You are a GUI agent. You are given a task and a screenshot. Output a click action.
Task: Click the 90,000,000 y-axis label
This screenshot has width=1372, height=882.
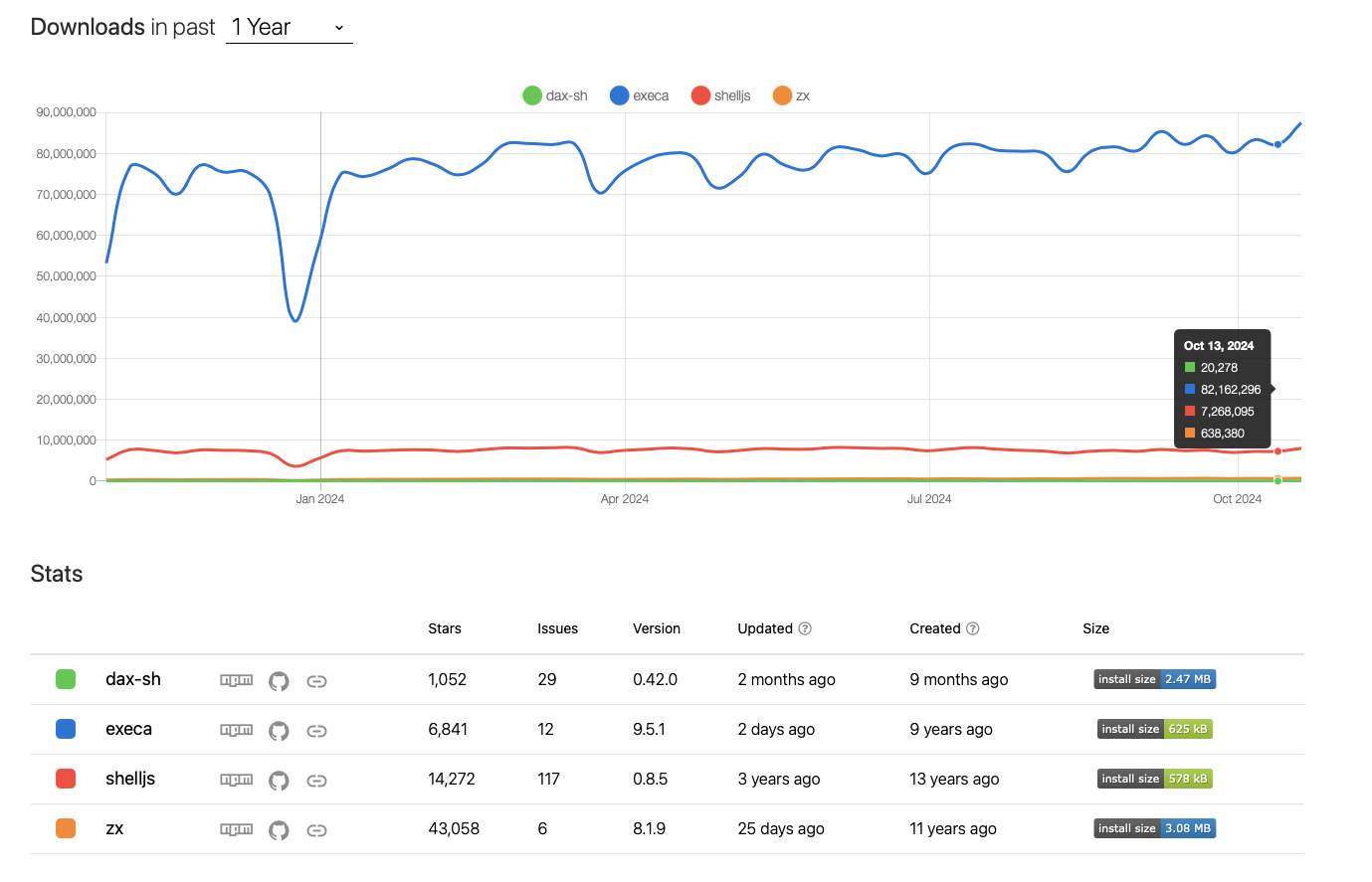[x=66, y=112]
